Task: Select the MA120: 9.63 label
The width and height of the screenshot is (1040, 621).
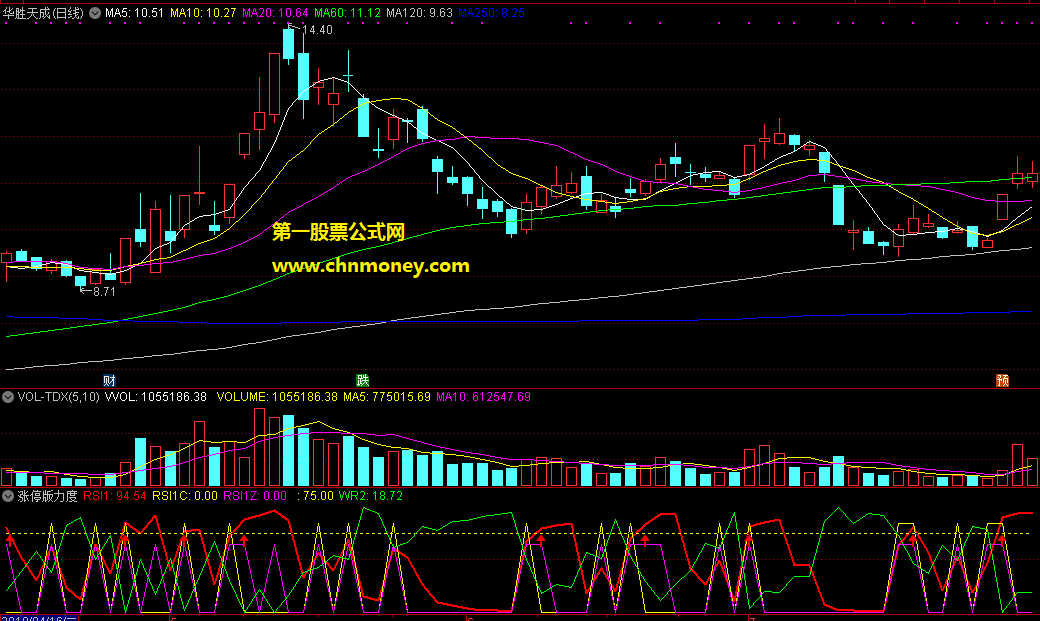Action: 419,13
